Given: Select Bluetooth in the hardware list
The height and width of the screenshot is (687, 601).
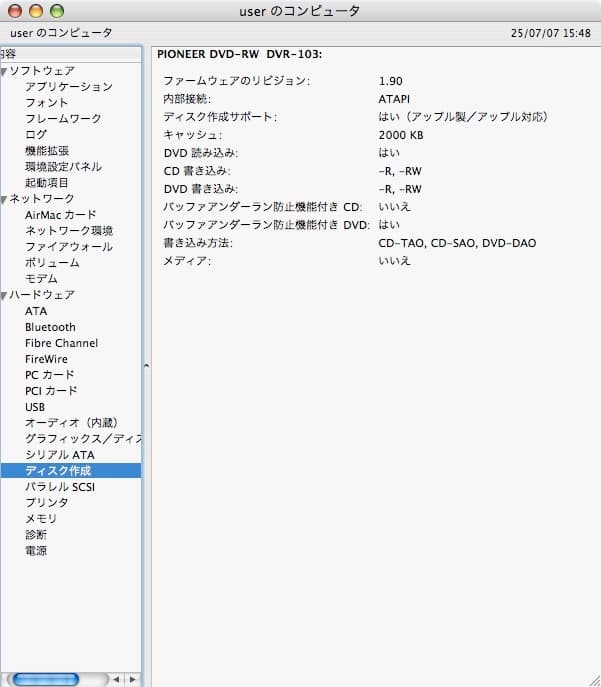Looking at the screenshot, I should pos(50,327).
